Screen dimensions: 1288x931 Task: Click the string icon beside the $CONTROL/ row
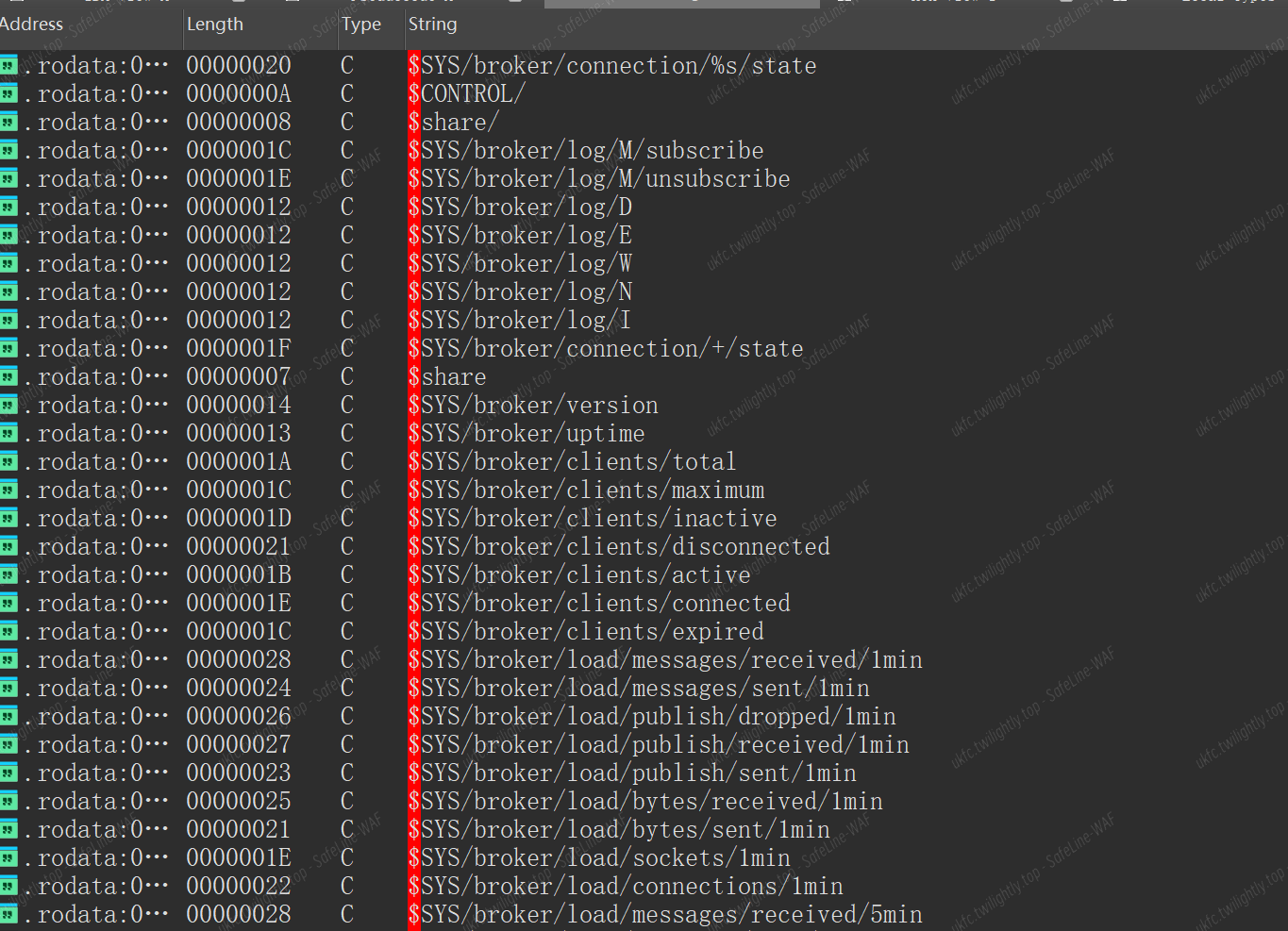pos(8,93)
